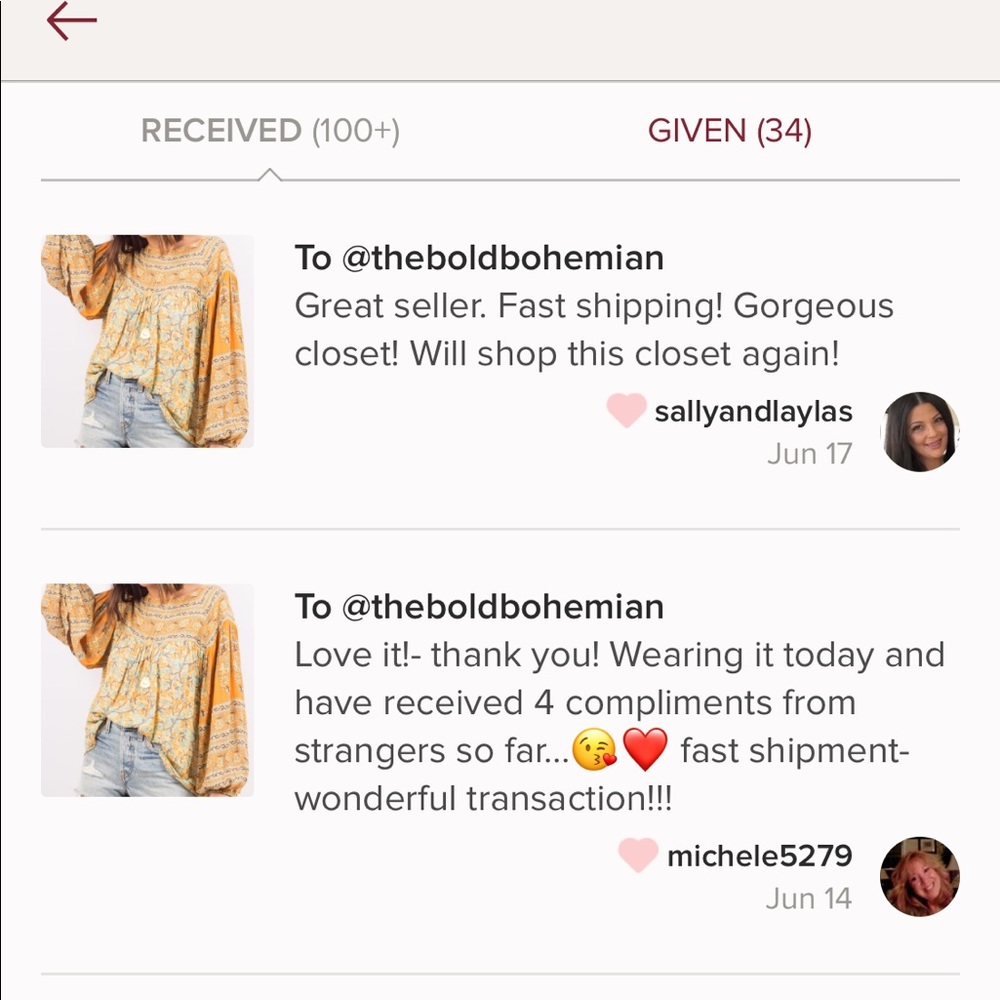Select the RECEIVED tab
This screenshot has width=1000, height=1000.
point(270,131)
